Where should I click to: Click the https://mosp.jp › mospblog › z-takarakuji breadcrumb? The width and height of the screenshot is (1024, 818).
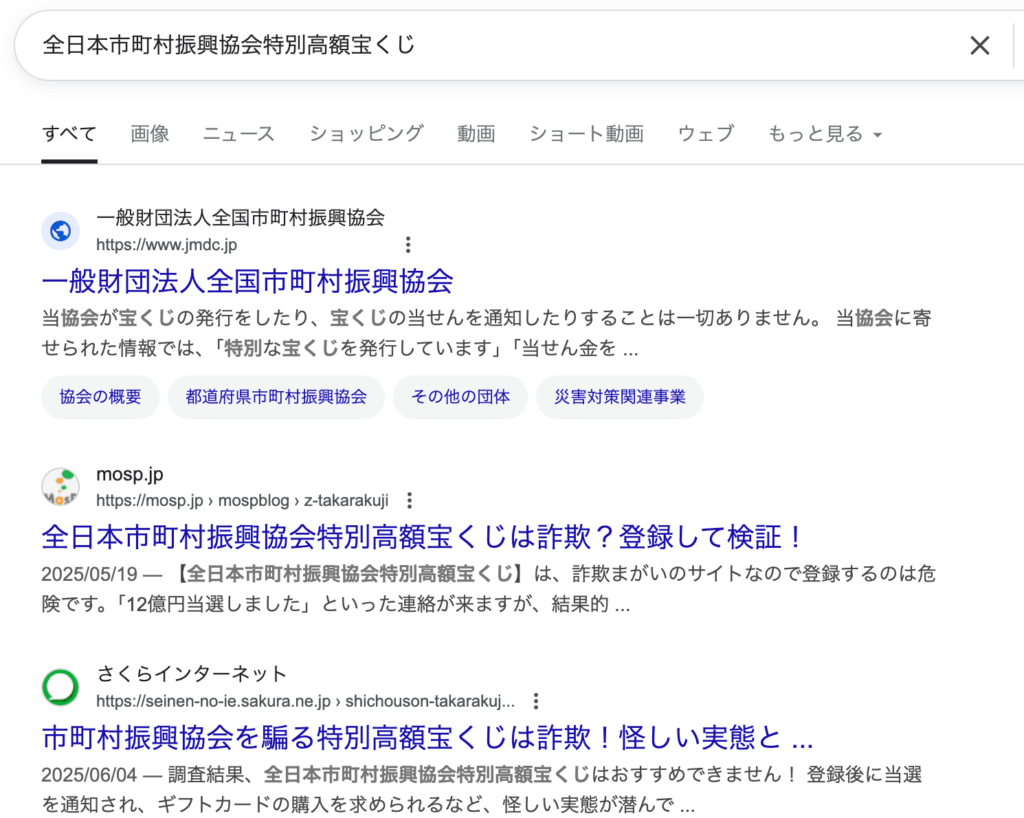[x=242, y=501]
